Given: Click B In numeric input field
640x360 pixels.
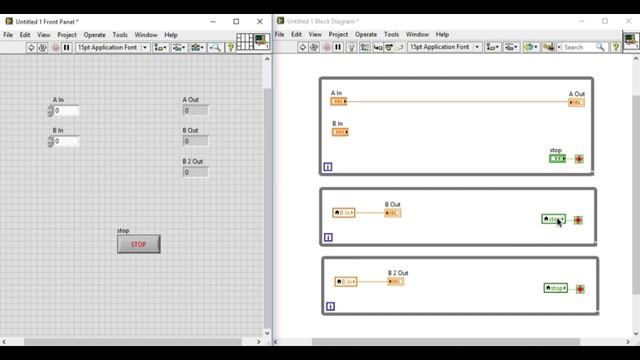Looking at the screenshot, I should tap(67, 141).
